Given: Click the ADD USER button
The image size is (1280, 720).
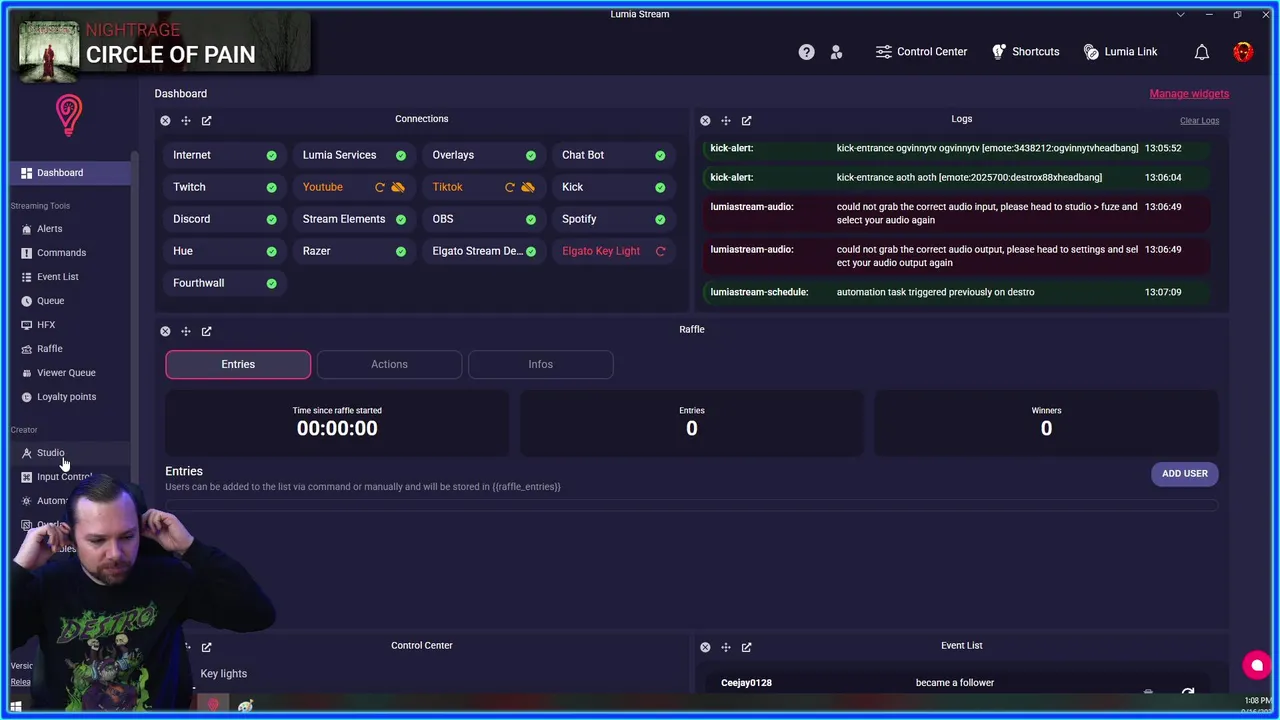Looking at the screenshot, I should tap(1184, 473).
